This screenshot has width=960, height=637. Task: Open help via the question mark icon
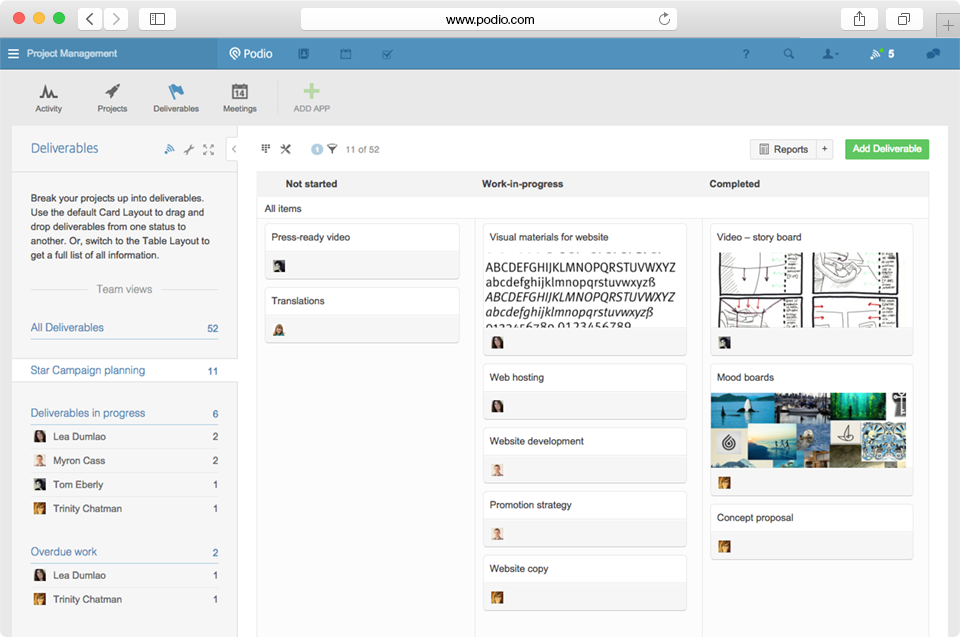(746, 54)
